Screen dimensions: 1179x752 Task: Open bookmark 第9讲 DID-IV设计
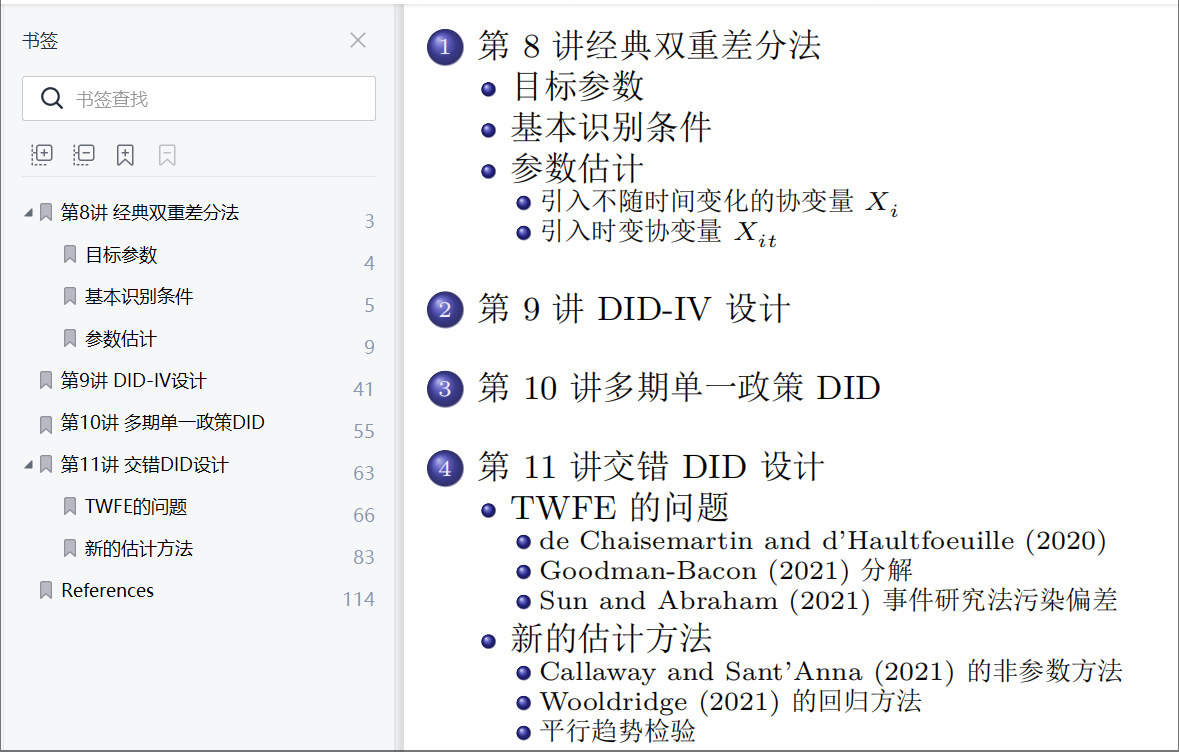[x=133, y=381]
